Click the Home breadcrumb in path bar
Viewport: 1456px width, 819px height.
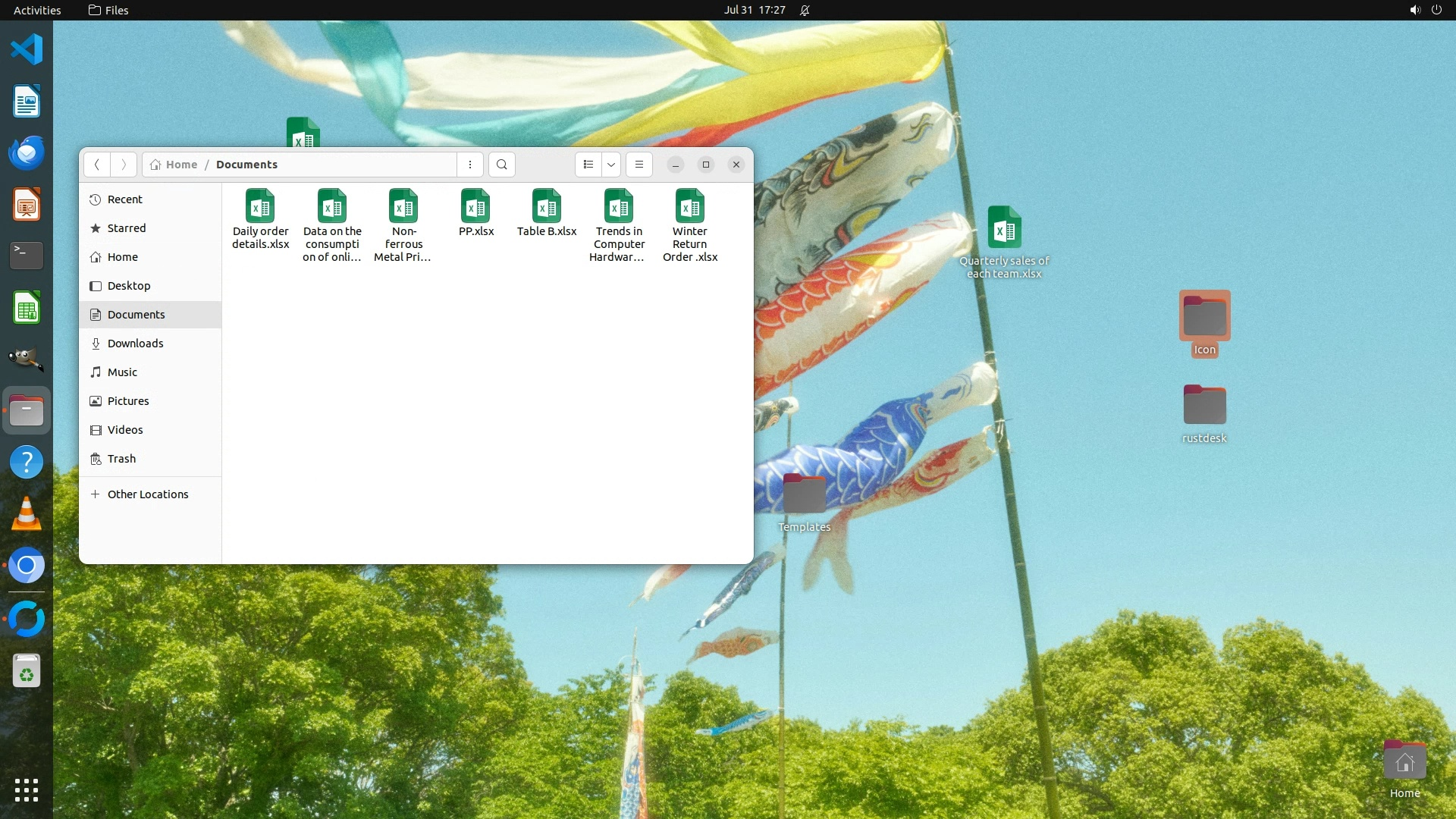pos(180,165)
